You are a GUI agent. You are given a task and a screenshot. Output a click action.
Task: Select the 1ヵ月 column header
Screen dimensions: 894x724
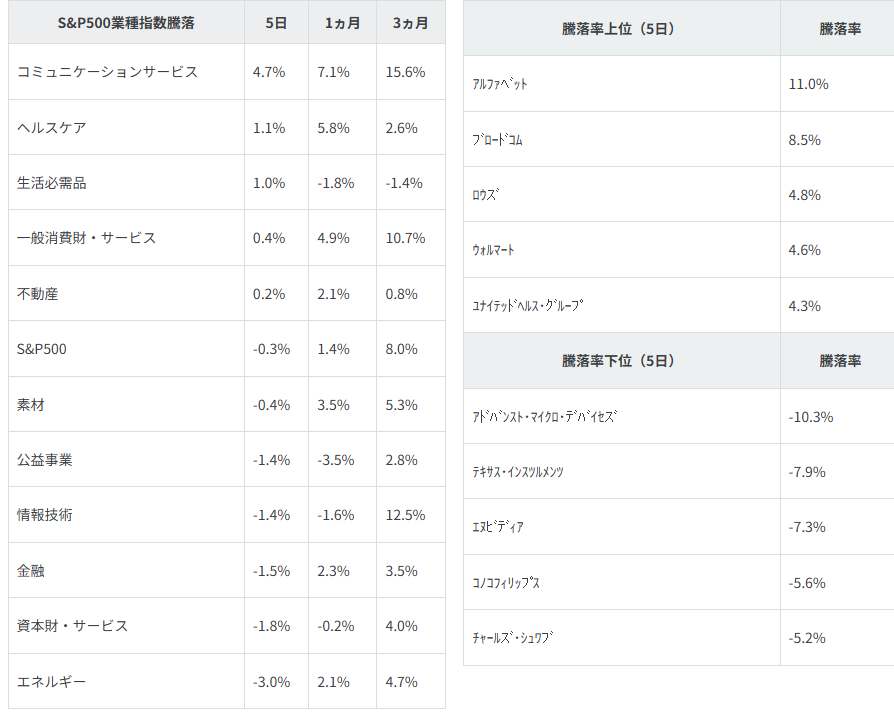click(343, 23)
